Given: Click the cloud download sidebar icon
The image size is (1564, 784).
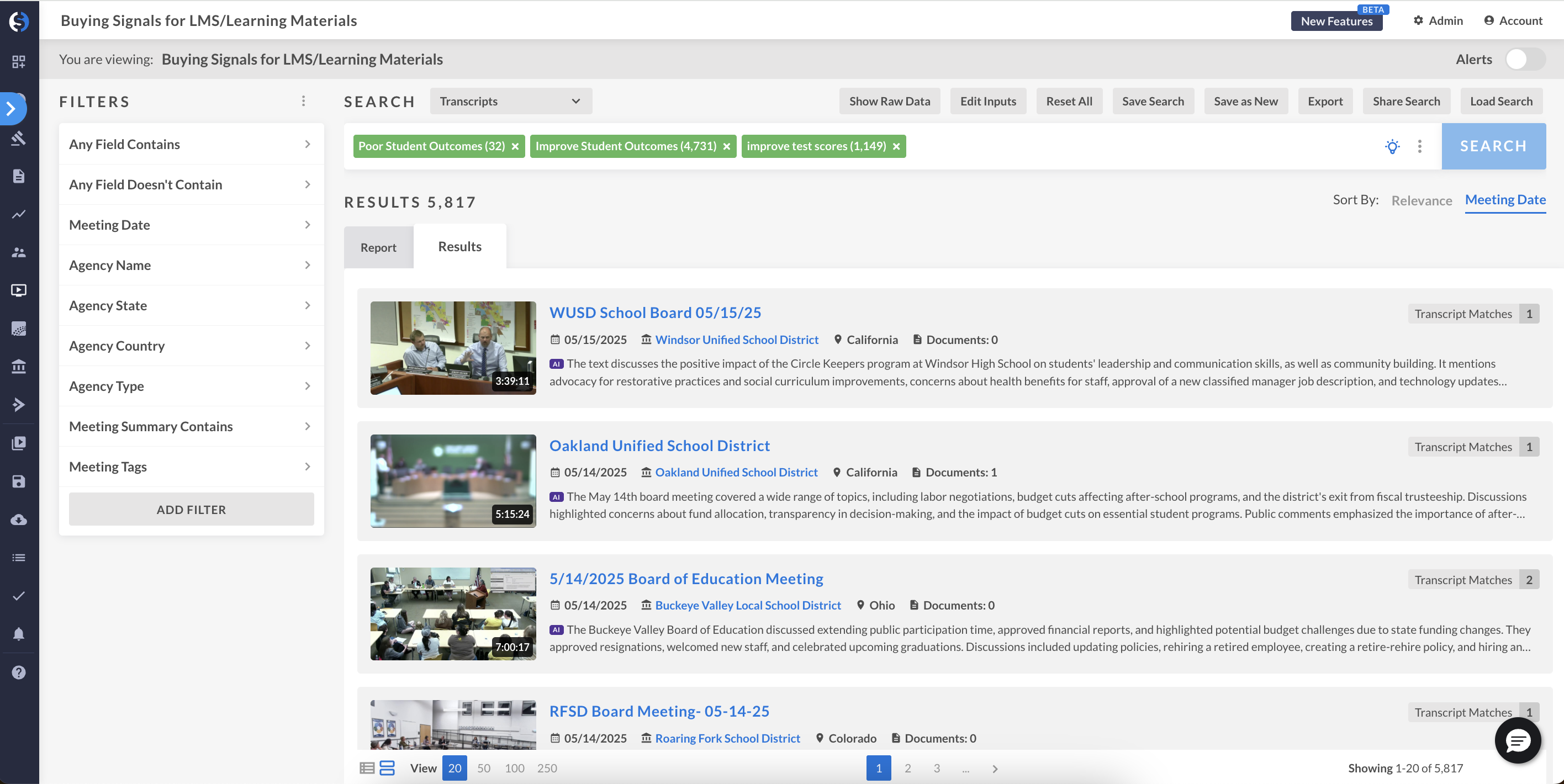Looking at the screenshot, I should click(x=19, y=520).
